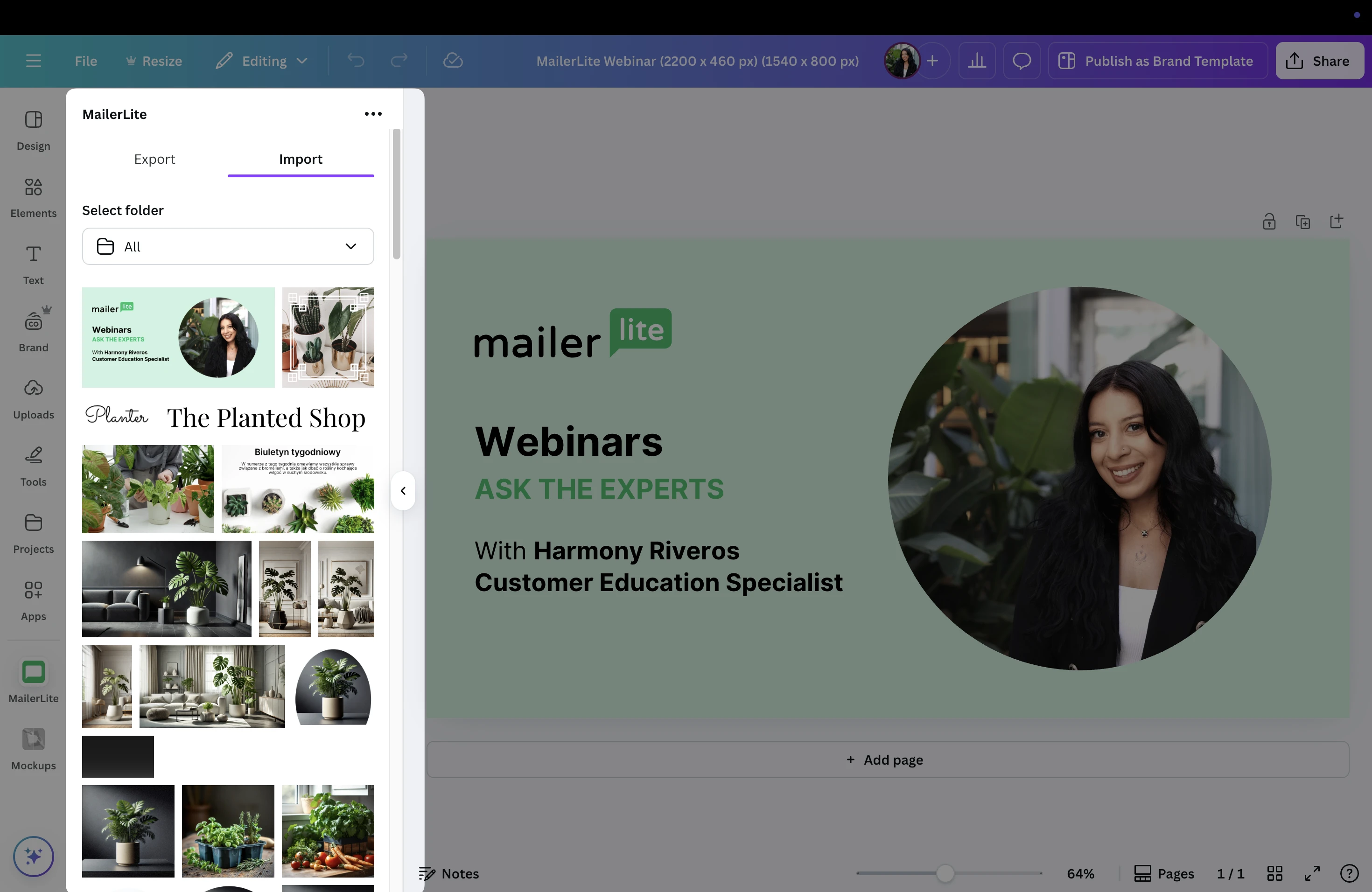Viewport: 1372px width, 892px height.
Task: Expand the Editing mode dropdown
Action: pos(261,61)
